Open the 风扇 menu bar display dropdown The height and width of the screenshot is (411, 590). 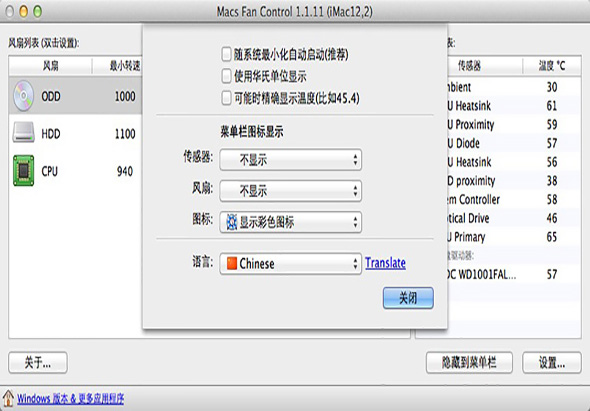click(x=290, y=191)
